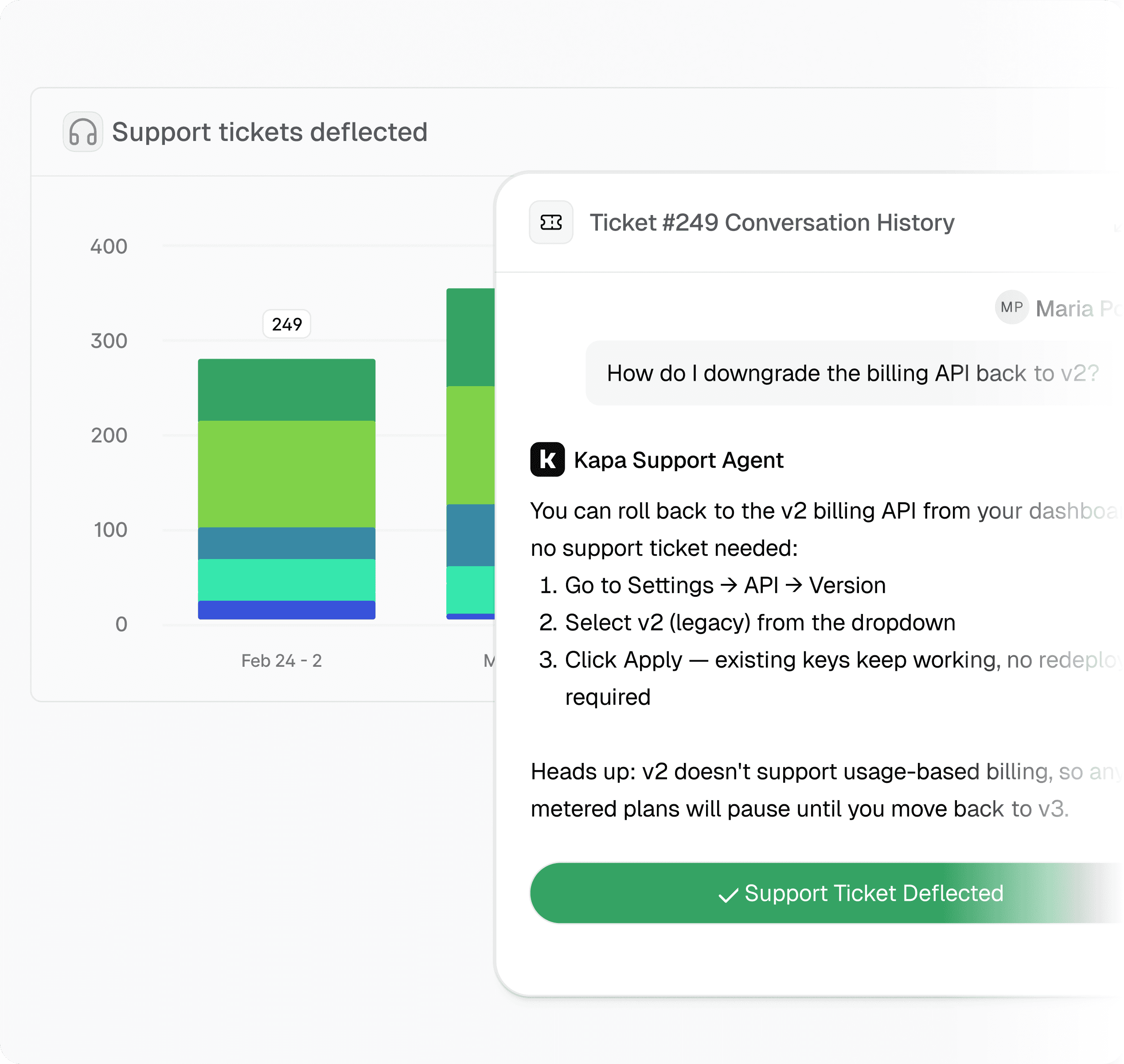Click the MP avatar badge
The height and width of the screenshot is (1064, 1124).
1012,307
